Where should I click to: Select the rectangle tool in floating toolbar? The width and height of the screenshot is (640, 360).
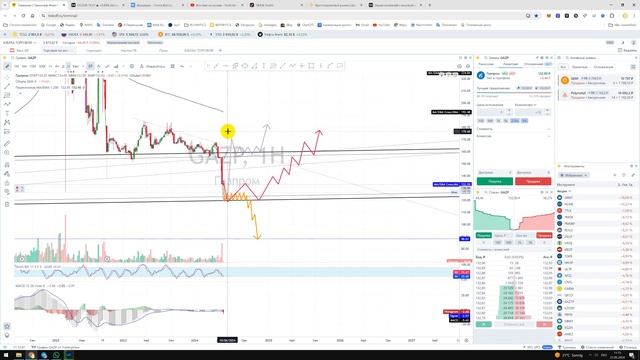point(311,66)
